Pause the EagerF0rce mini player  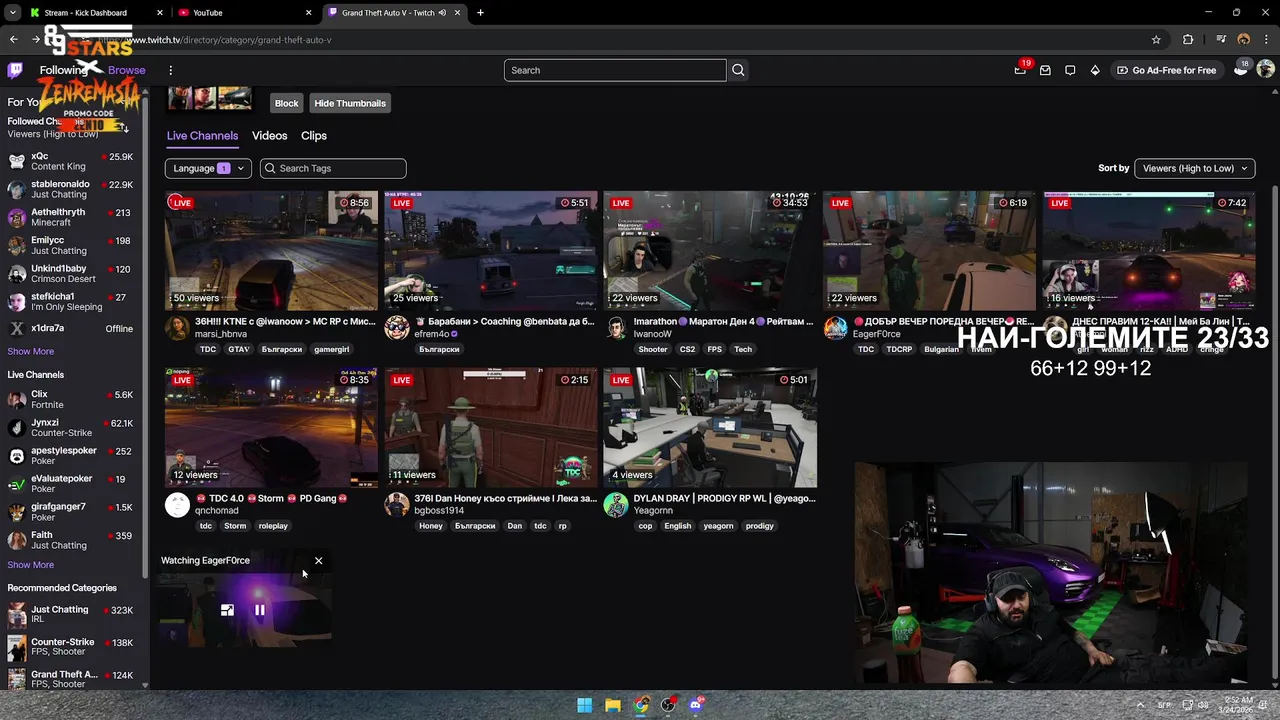(x=260, y=610)
